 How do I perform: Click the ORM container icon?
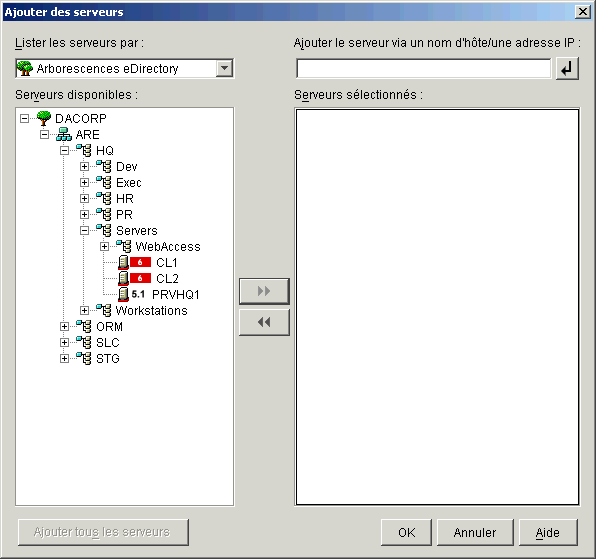point(84,326)
